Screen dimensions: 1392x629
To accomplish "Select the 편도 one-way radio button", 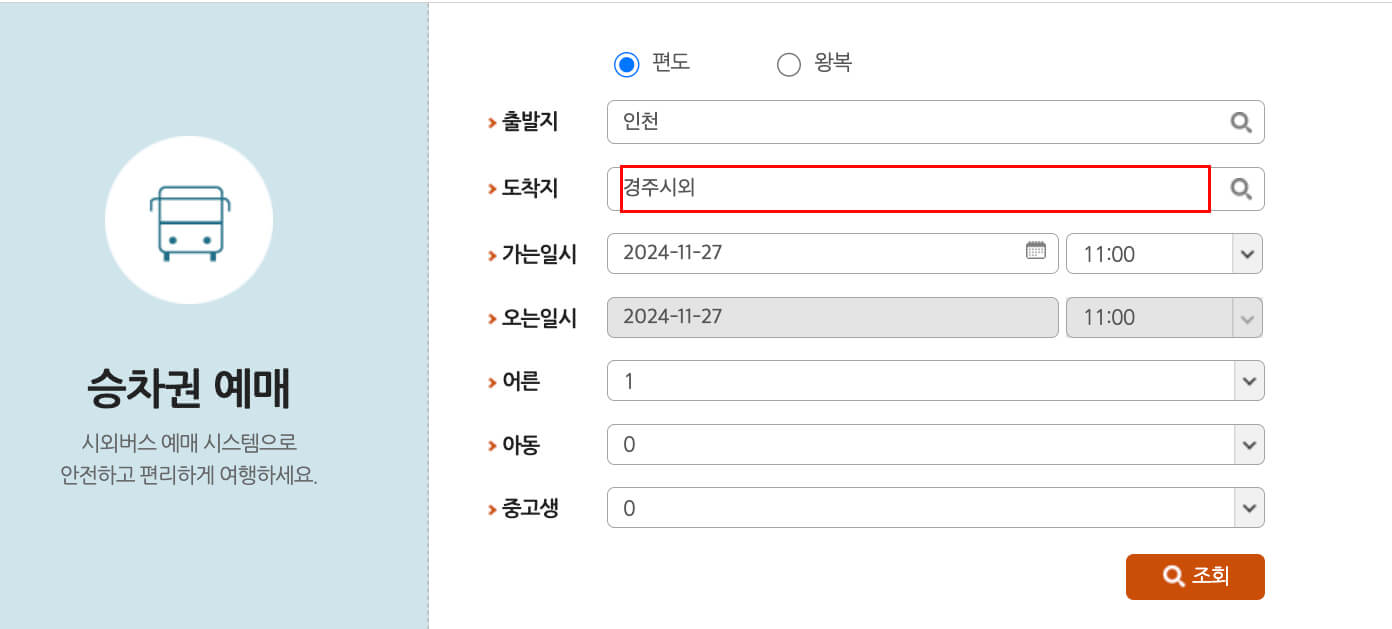I will tap(628, 63).
